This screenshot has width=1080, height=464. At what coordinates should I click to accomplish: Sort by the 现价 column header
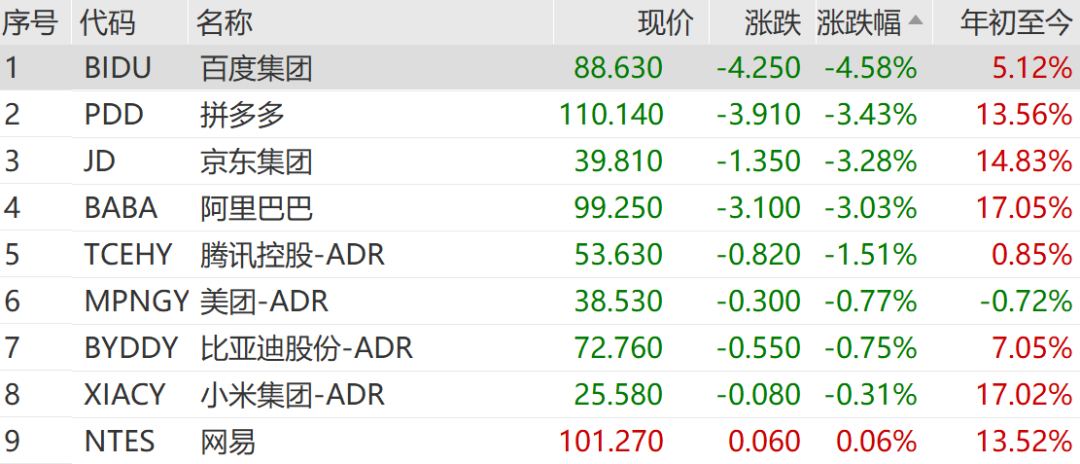[x=665, y=22]
